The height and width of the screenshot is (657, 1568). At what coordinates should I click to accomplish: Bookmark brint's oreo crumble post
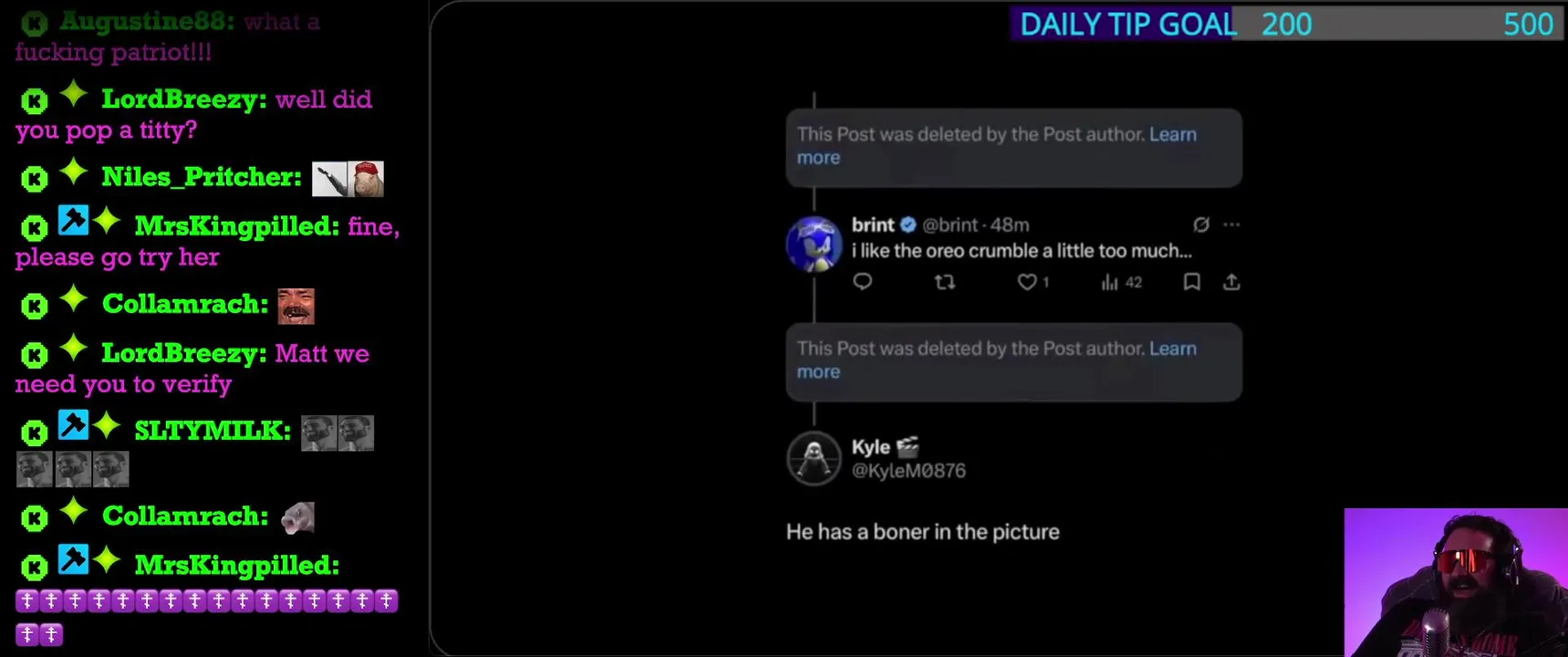click(1191, 282)
